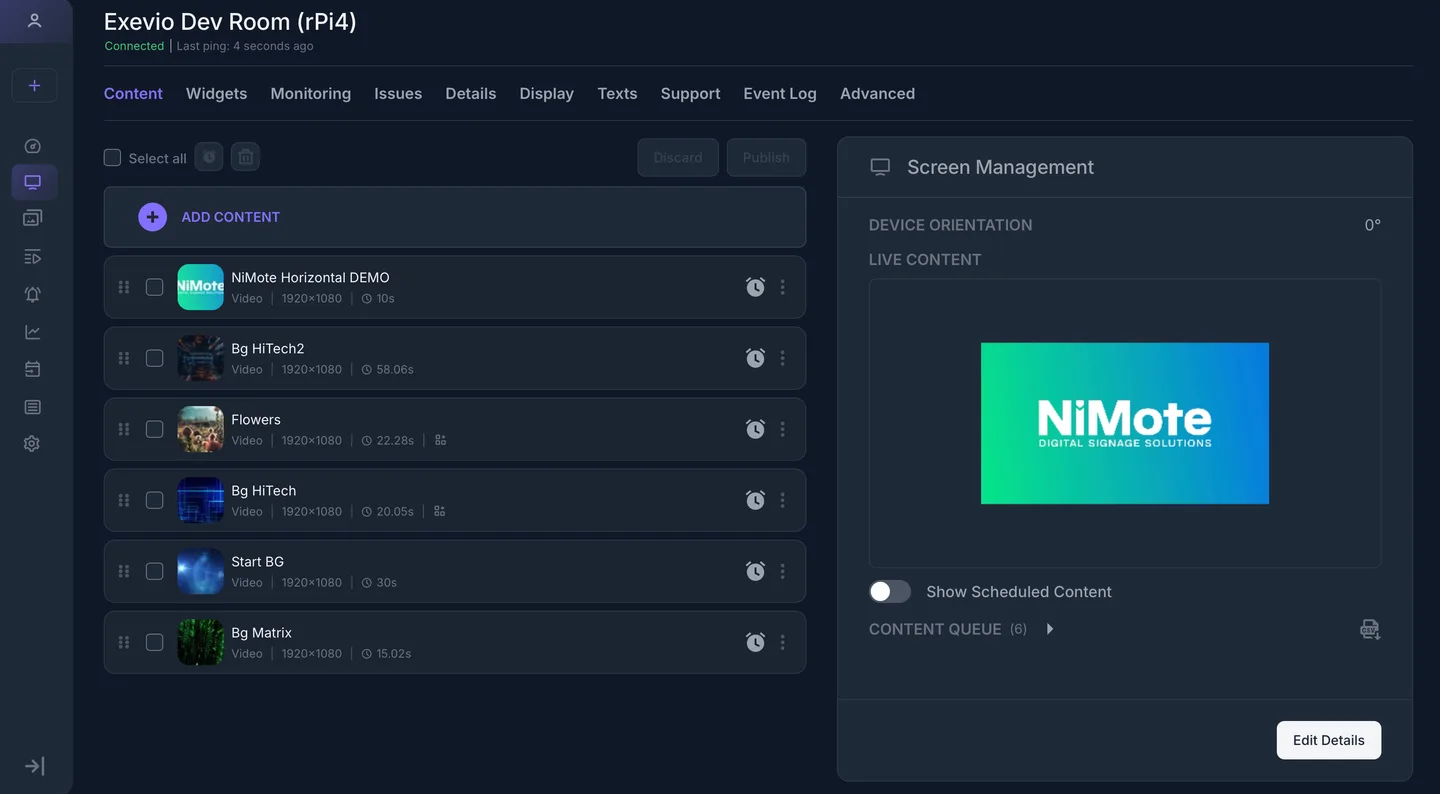1440x794 pixels.
Task: Click the trash delete icon beside Select all
Action: 245,157
